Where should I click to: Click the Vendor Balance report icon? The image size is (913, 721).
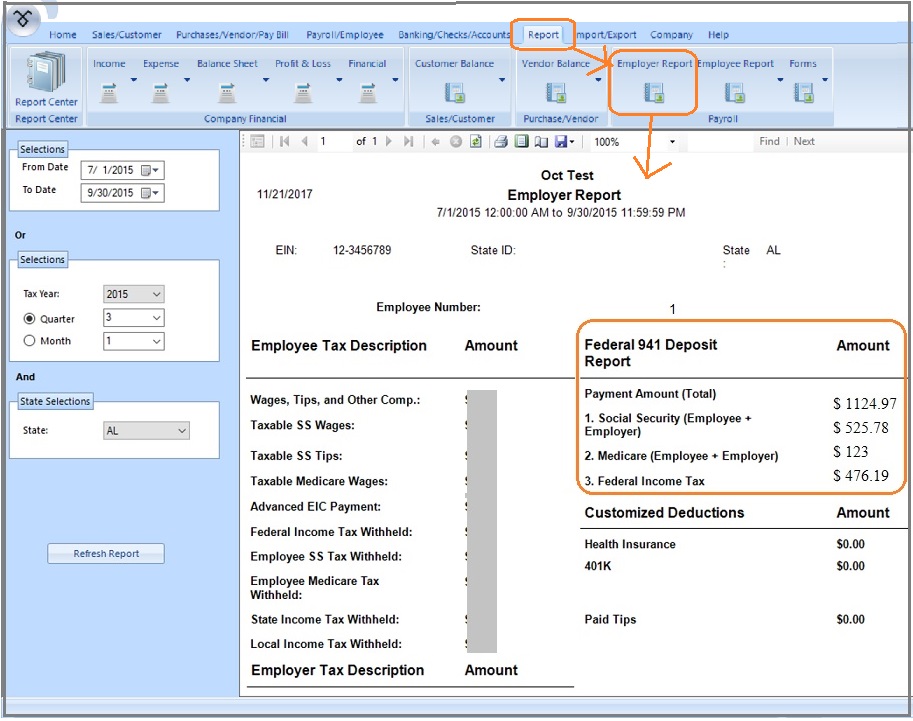pyautogui.click(x=556, y=93)
